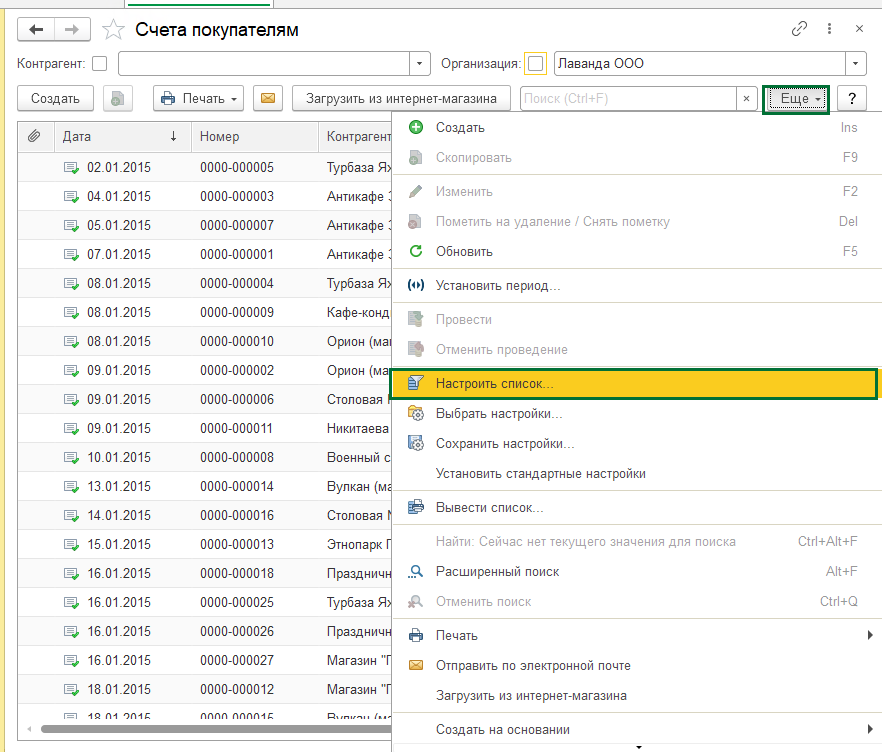Viewport: 882px width, 752px height.
Task: Click the back navigation arrow
Action: point(36,30)
